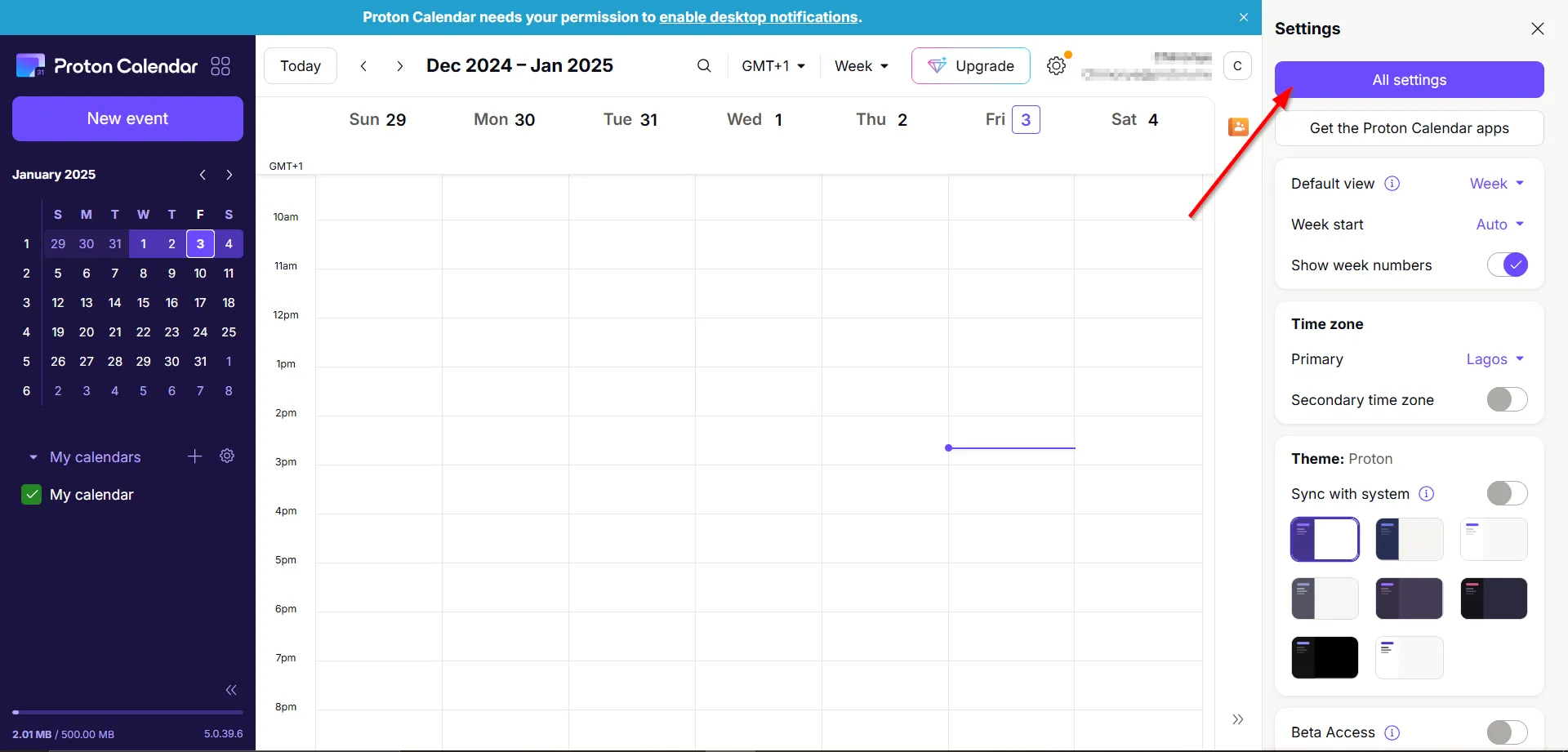Disable the Show week numbers toggle
The width and height of the screenshot is (1568, 752).
1507,265
